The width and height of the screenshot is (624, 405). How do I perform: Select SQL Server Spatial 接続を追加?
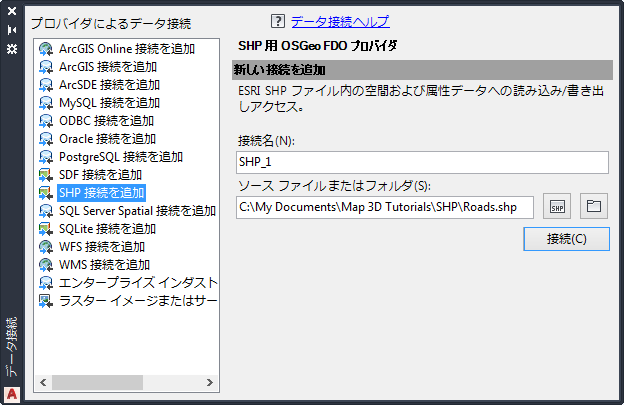click(x=137, y=211)
